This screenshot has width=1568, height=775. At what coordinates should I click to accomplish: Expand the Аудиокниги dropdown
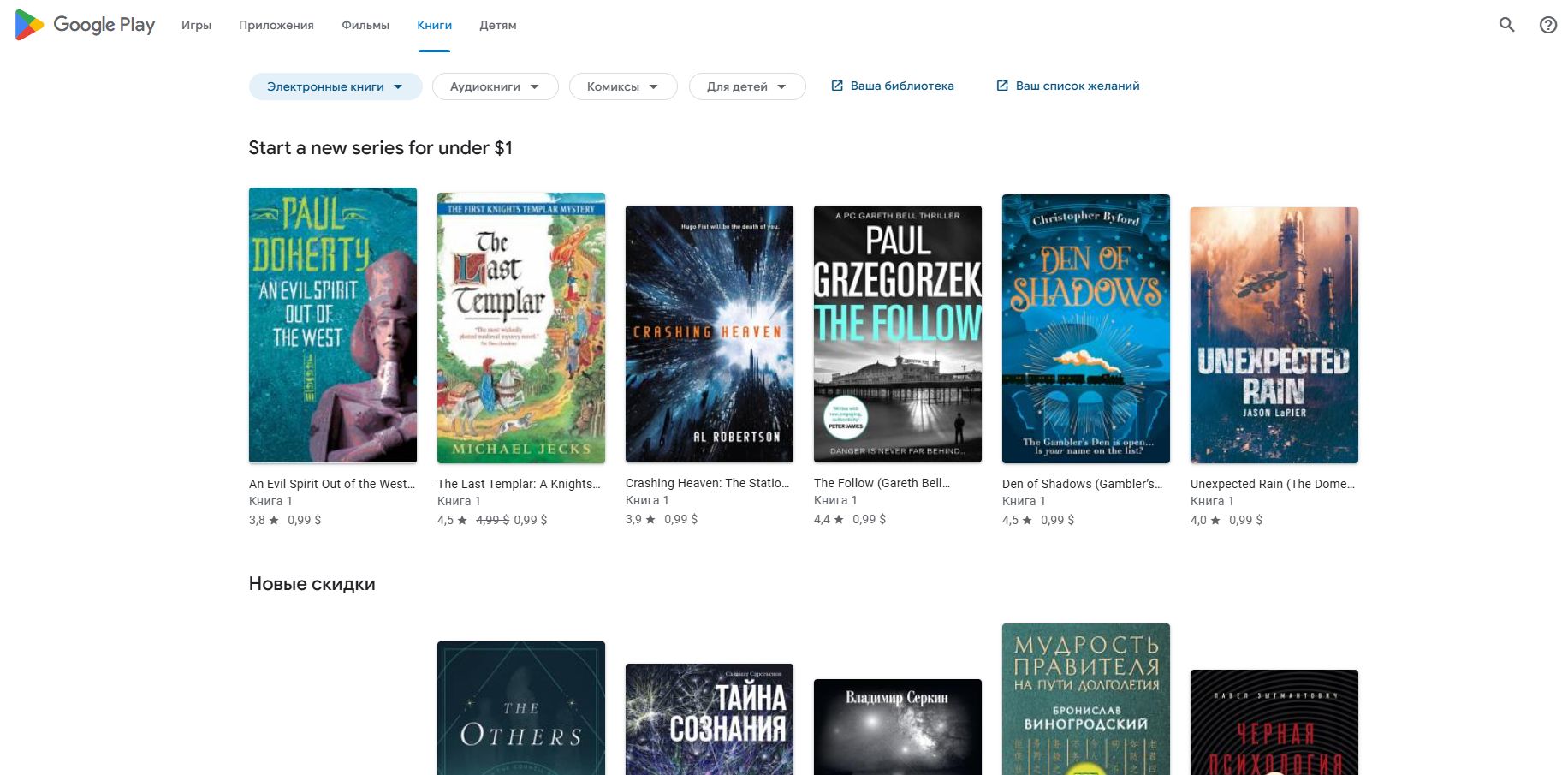pyautogui.click(x=494, y=86)
